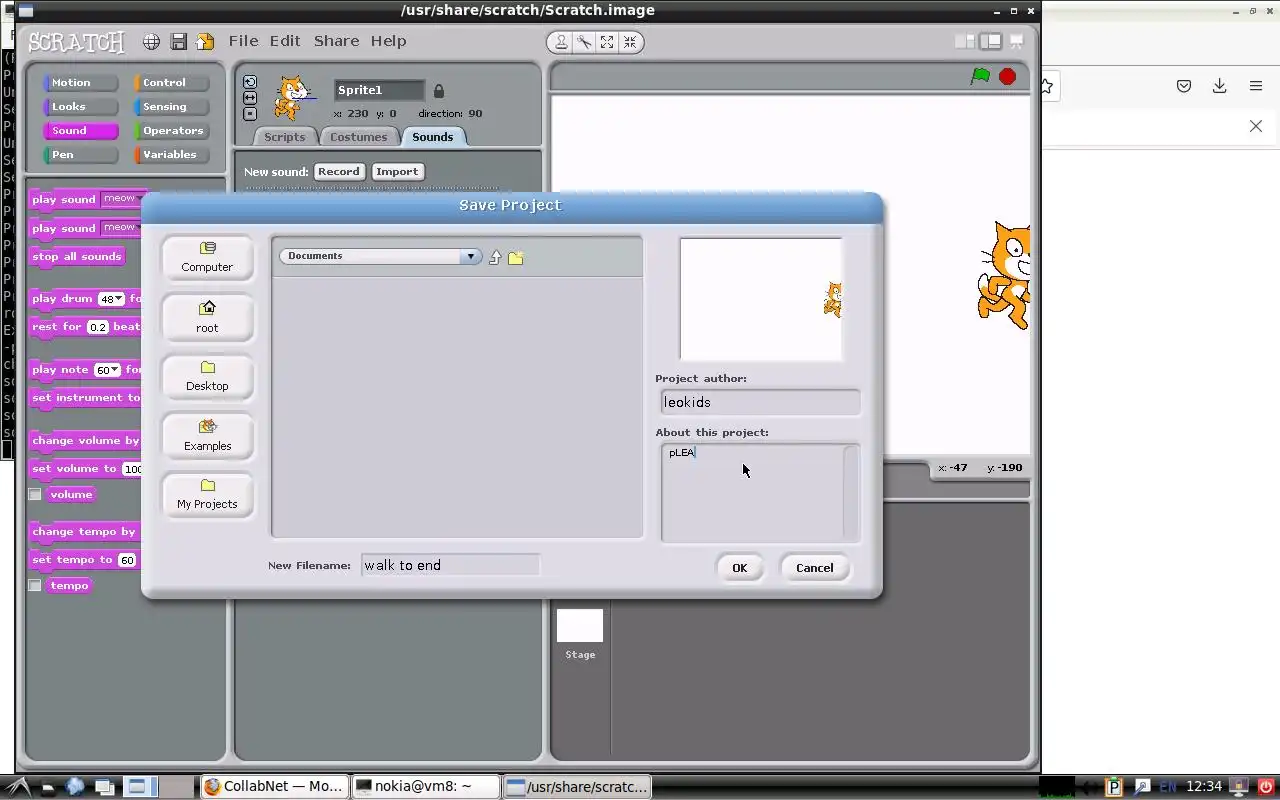Select the Sensing block category

point(171,107)
